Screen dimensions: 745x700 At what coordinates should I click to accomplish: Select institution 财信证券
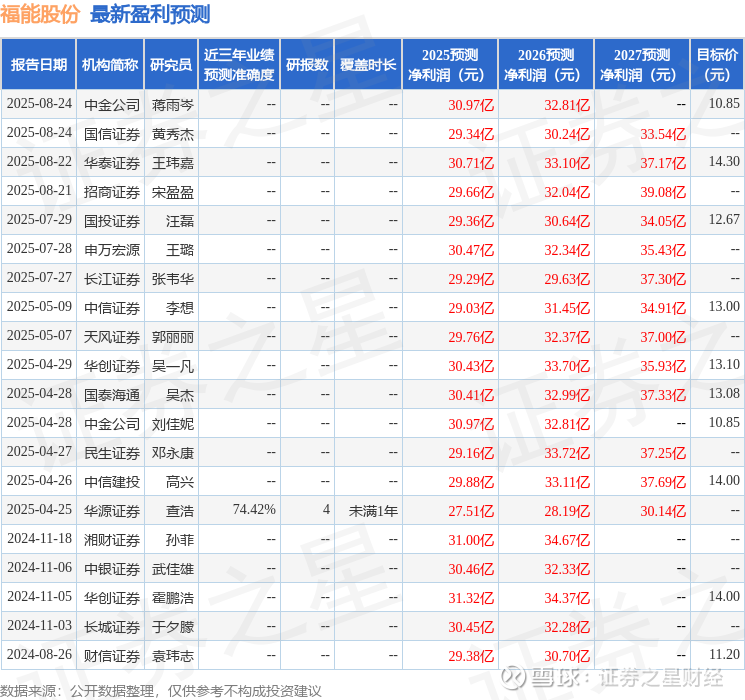pos(112,656)
